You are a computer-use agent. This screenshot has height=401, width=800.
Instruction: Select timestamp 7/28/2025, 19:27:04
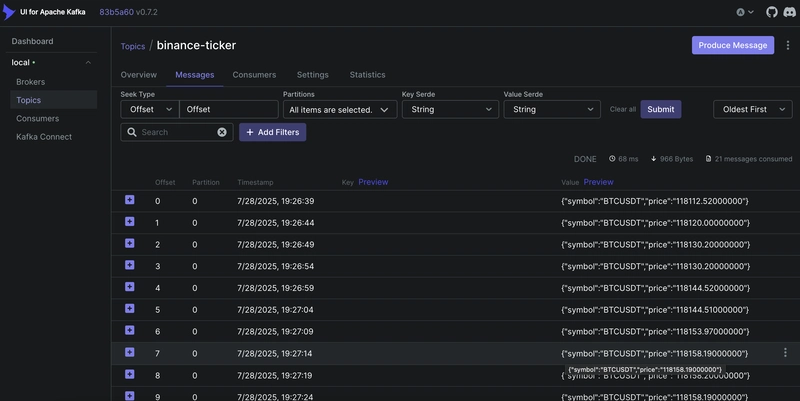[x=275, y=310]
